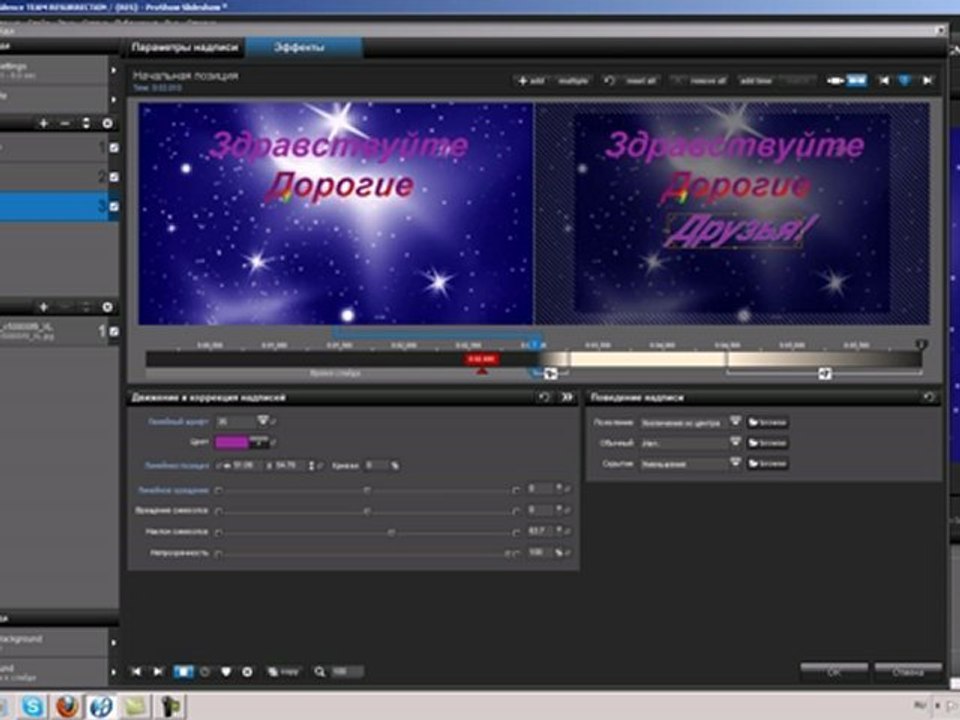The height and width of the screenshot is (720, 960).
Task: Open the Появление effect dropdown
Action: tap(735, 422)
